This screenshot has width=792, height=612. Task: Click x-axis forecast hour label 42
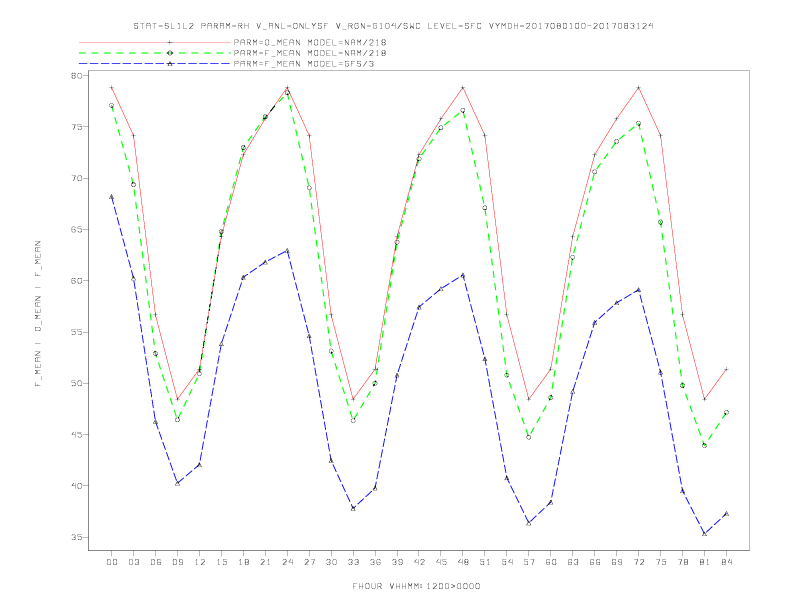419,562
